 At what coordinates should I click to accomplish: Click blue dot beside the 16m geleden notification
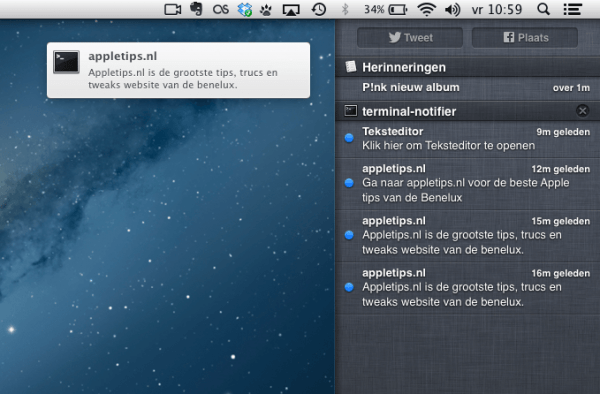pos(349,287)
